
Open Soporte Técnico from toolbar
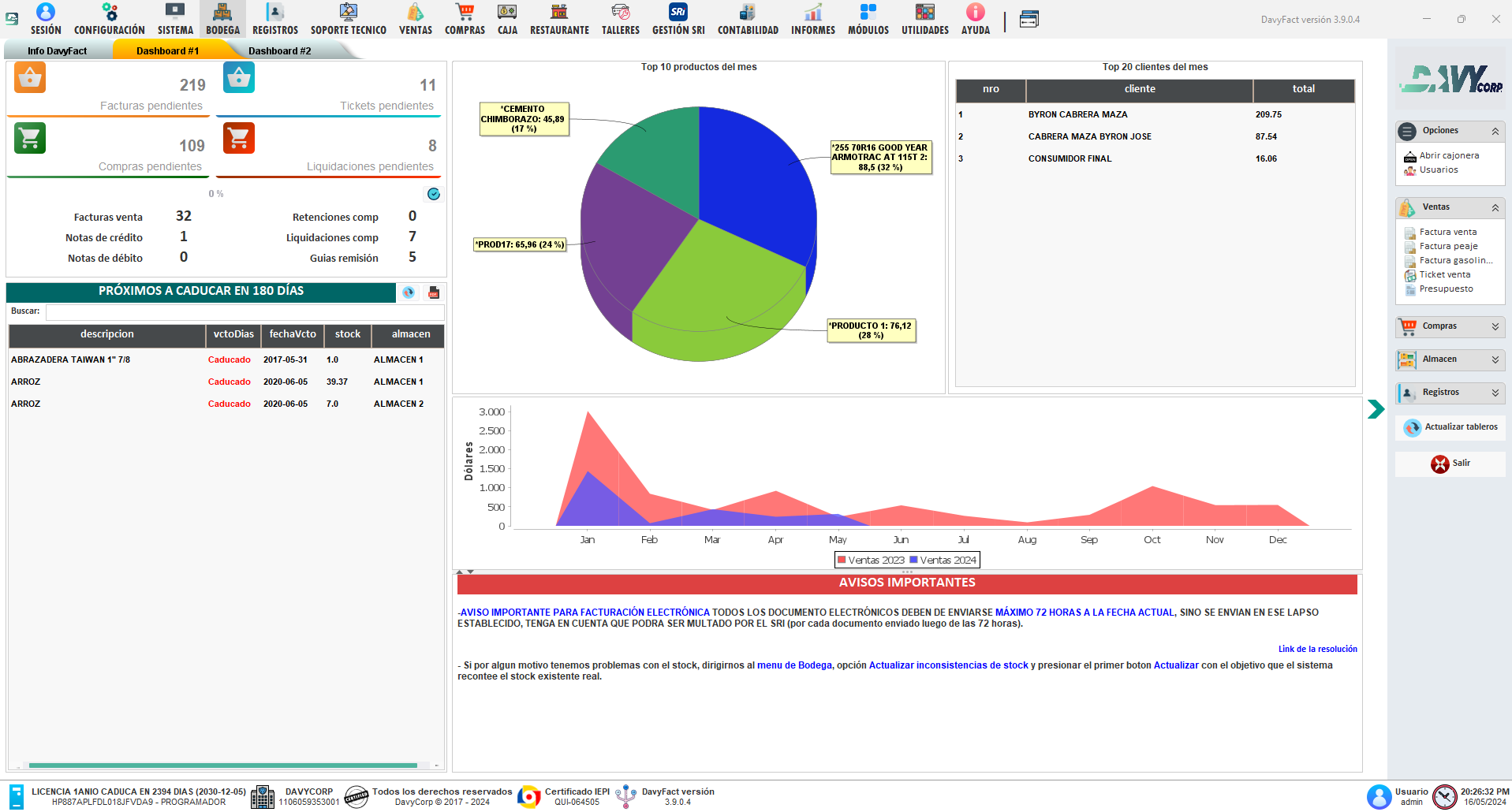coord(349,13)
